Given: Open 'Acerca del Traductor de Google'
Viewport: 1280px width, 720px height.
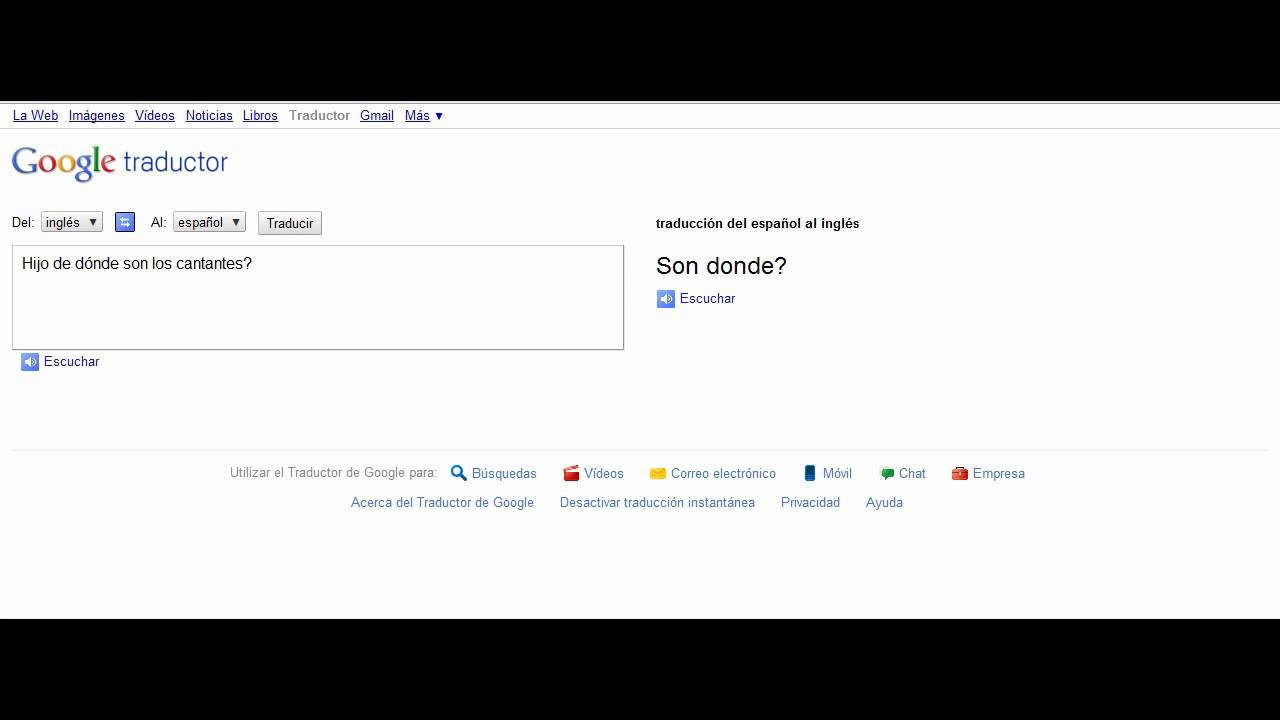Looking at the screenshot, I should (442, 503).
